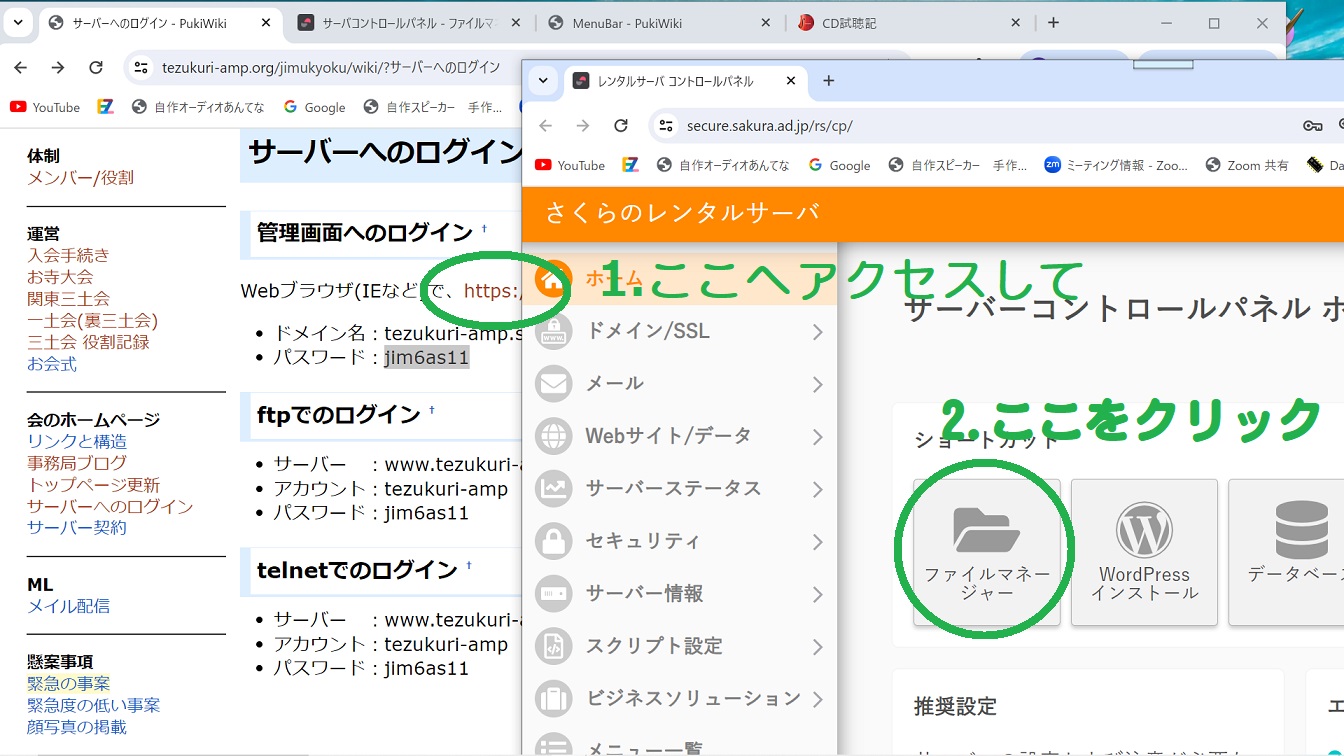Click the reload button in Sakura browser window
1344x756 pixels.
621,126
